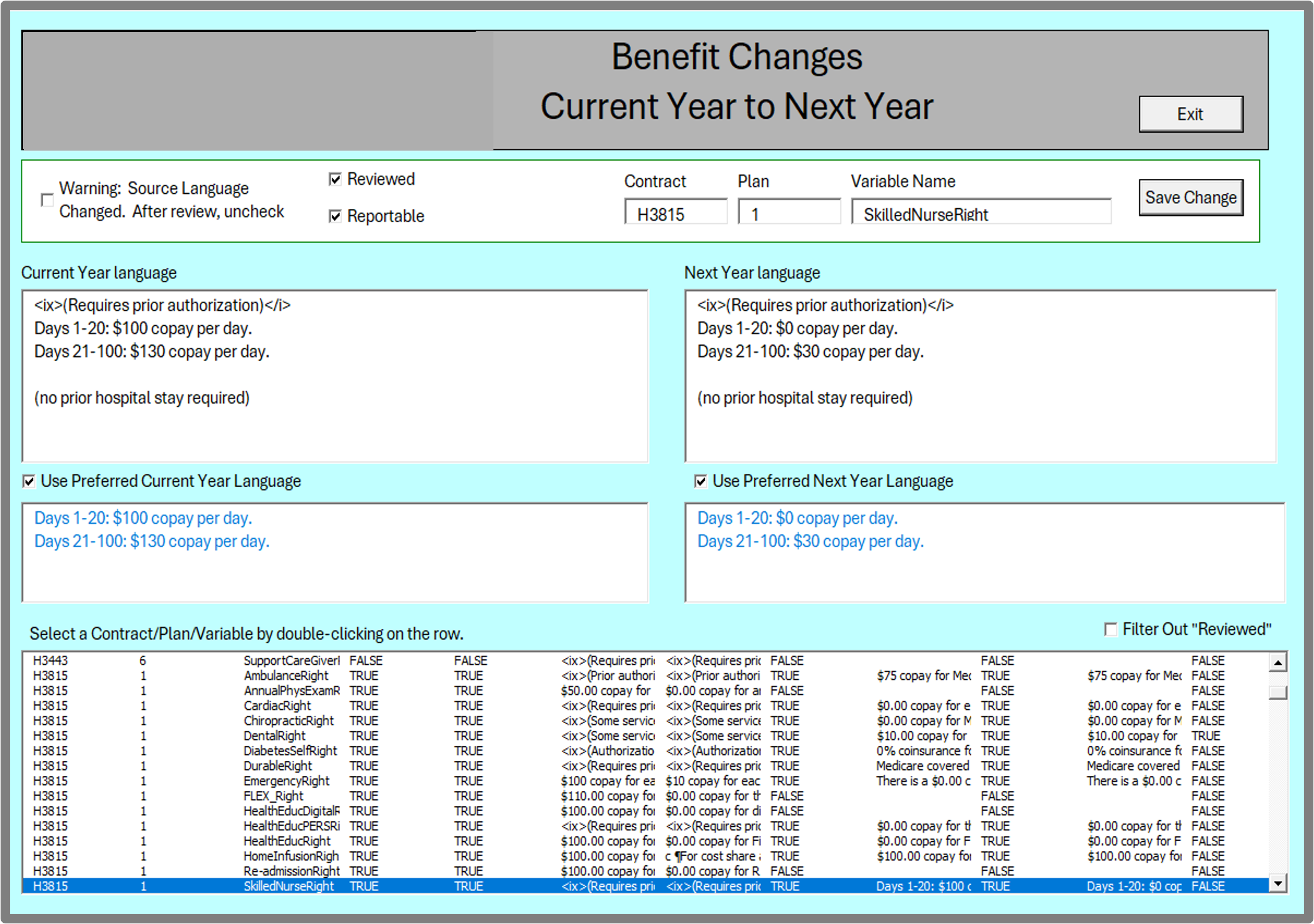Select the DentalRight row
1314x924 pixels.
click(645, 736)
